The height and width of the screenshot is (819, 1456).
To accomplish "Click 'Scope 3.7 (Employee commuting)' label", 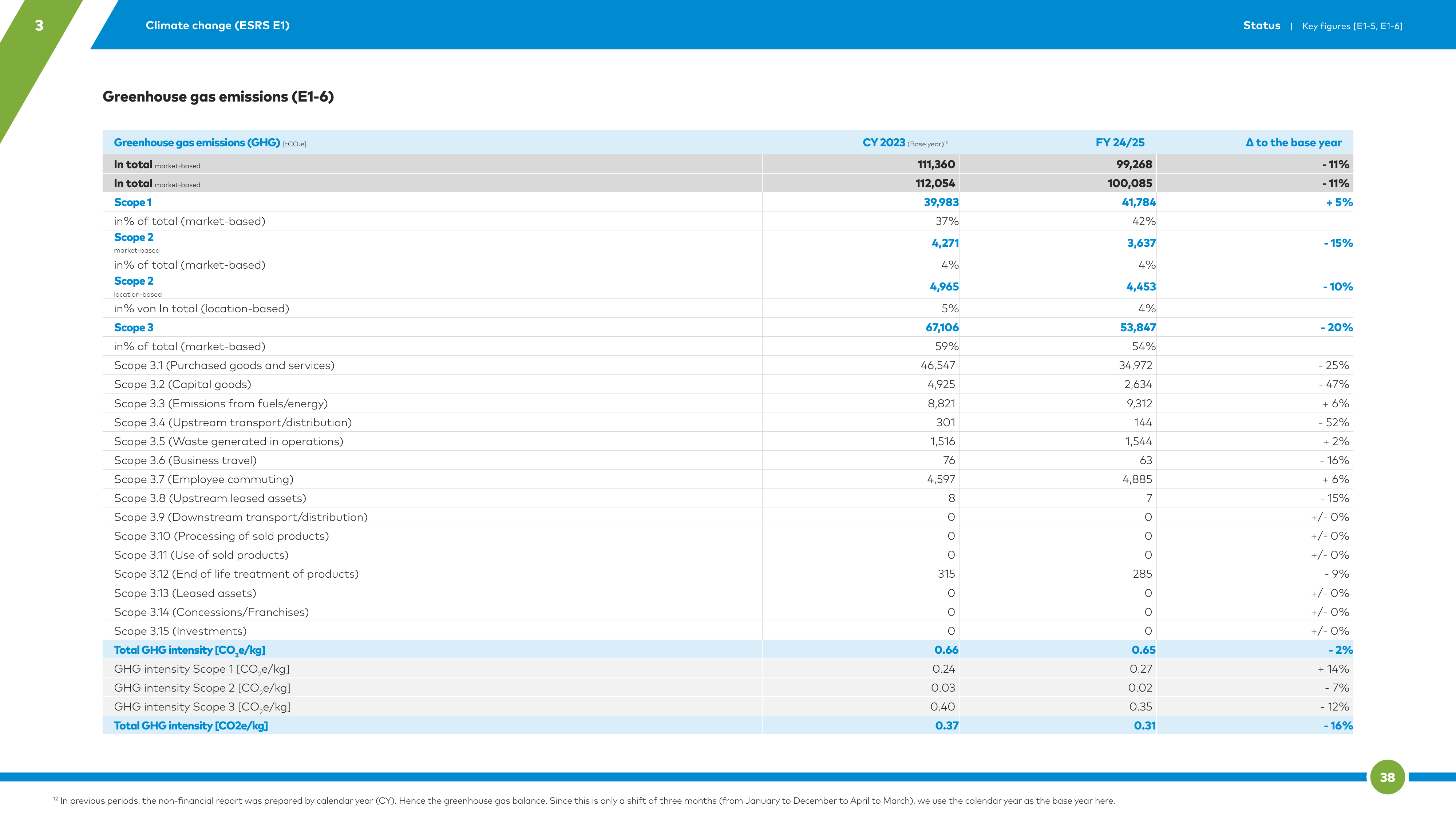I will pyautogui.click(x=203, y=479).
